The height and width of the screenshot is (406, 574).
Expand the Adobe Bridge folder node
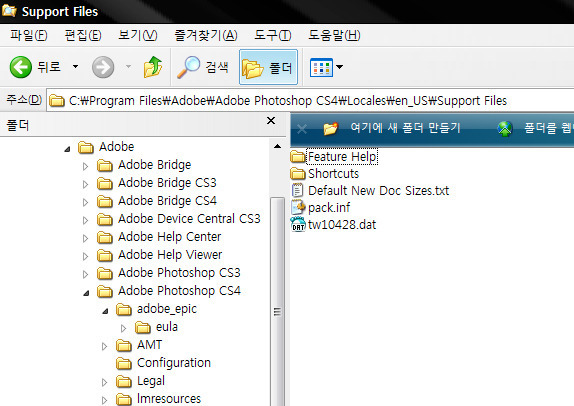85,167
